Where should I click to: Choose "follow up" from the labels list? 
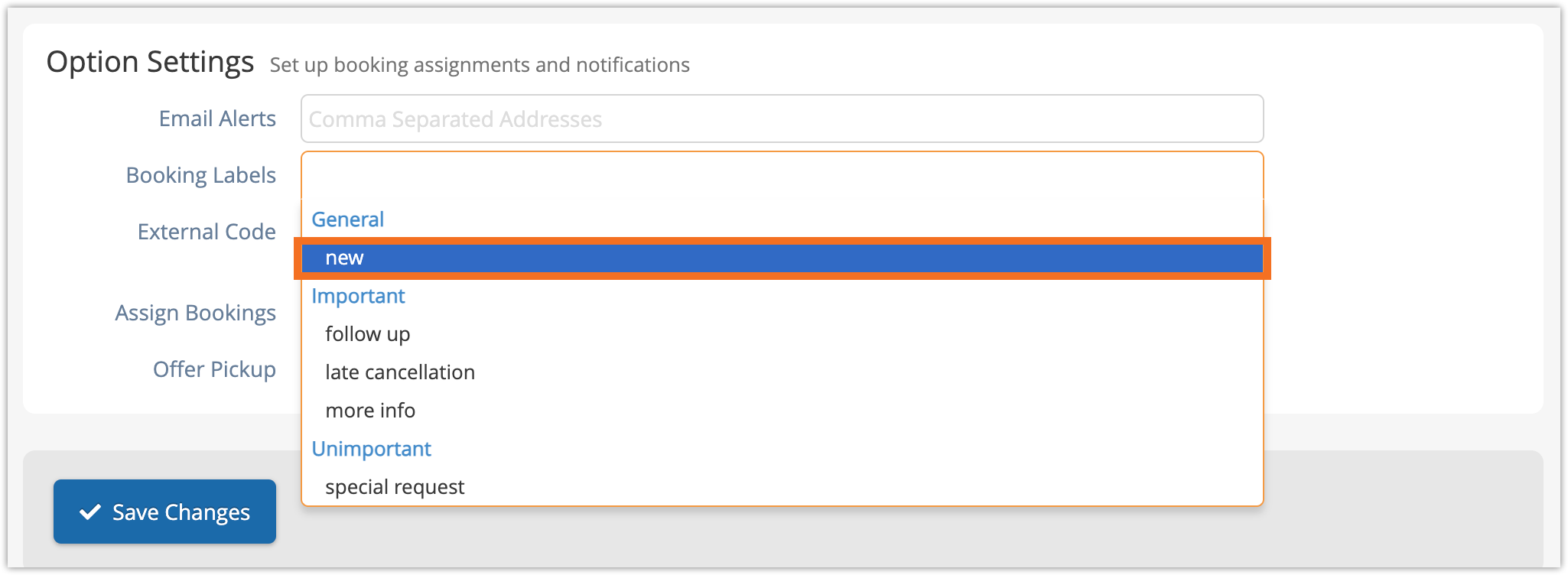click(x=368, y=334)
